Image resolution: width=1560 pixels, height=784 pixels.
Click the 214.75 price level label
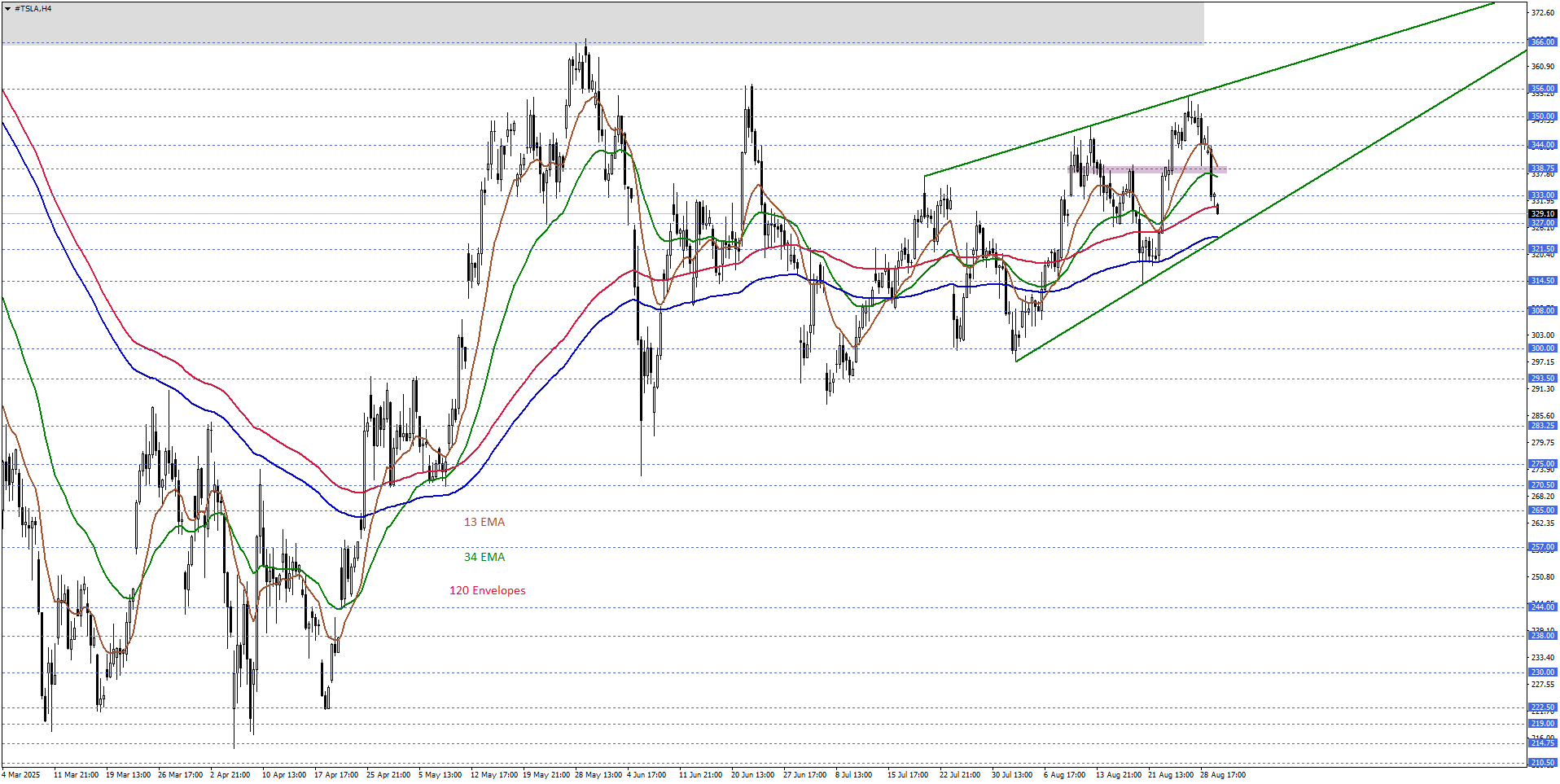tap(1542, 743)
